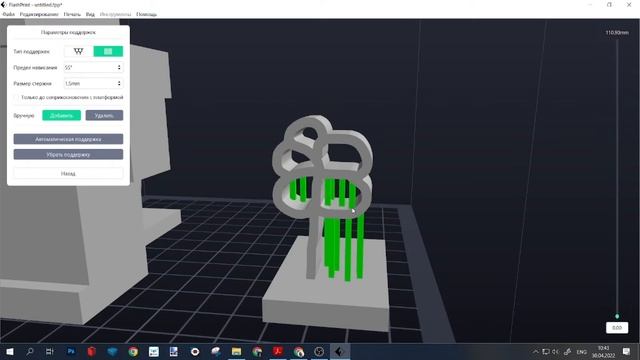640x360 pixels.
Task: Open the Помощь menu
Action: tap(147, 14)
